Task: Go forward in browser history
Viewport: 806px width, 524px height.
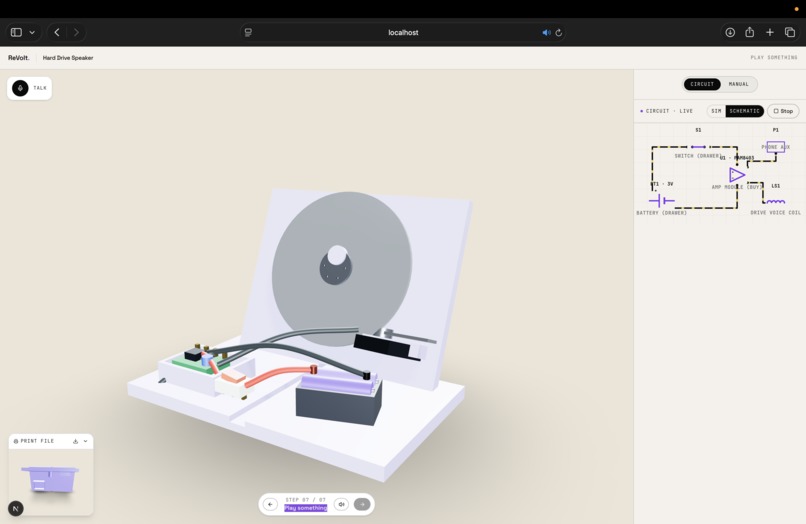Action: 76,32
